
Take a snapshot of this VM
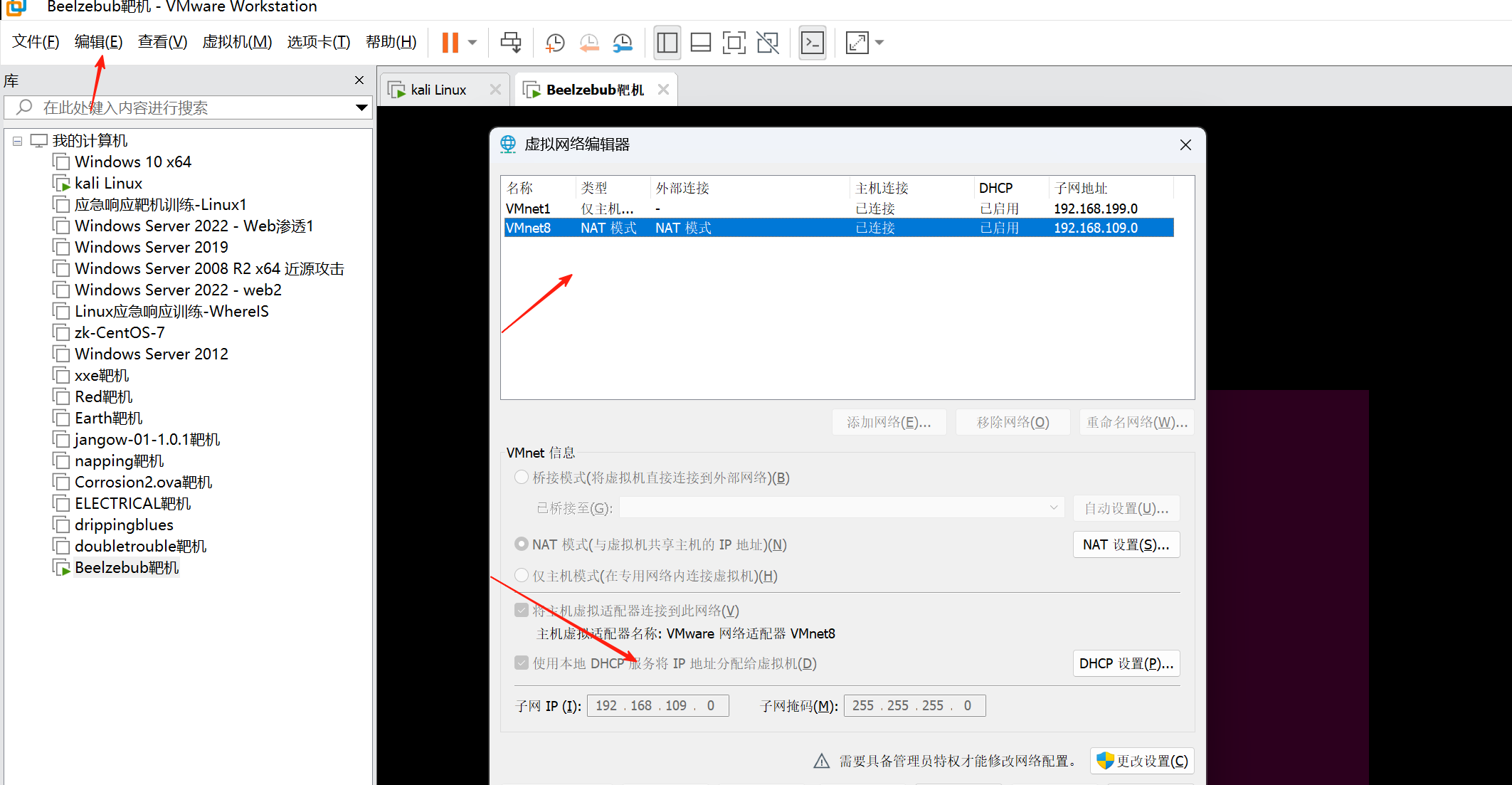(554, 42)
